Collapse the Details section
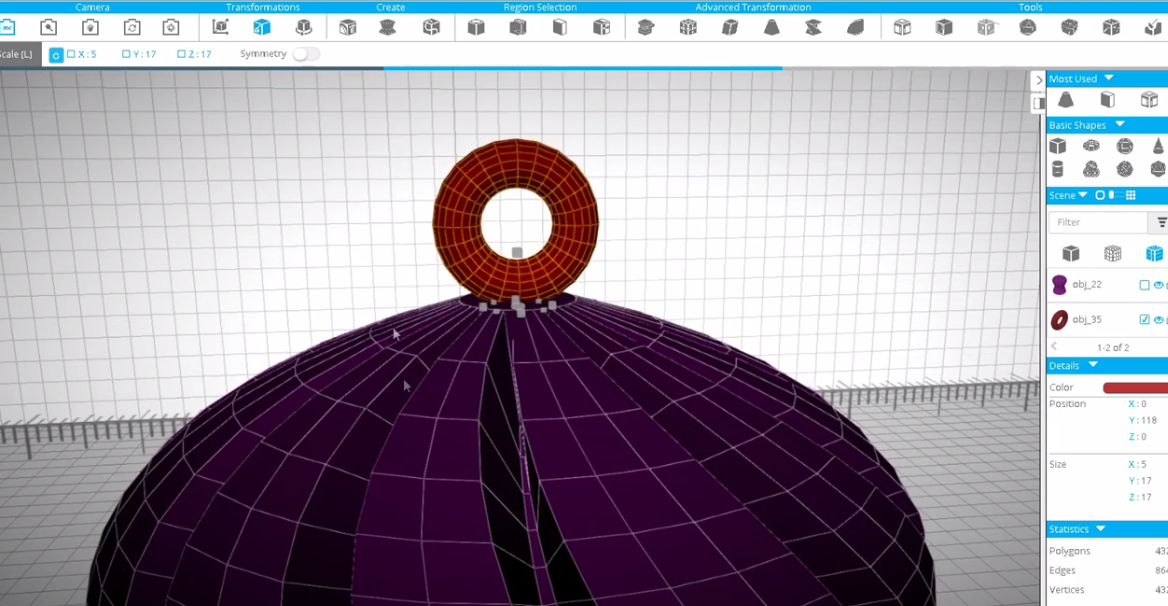 pos(1093,365)
